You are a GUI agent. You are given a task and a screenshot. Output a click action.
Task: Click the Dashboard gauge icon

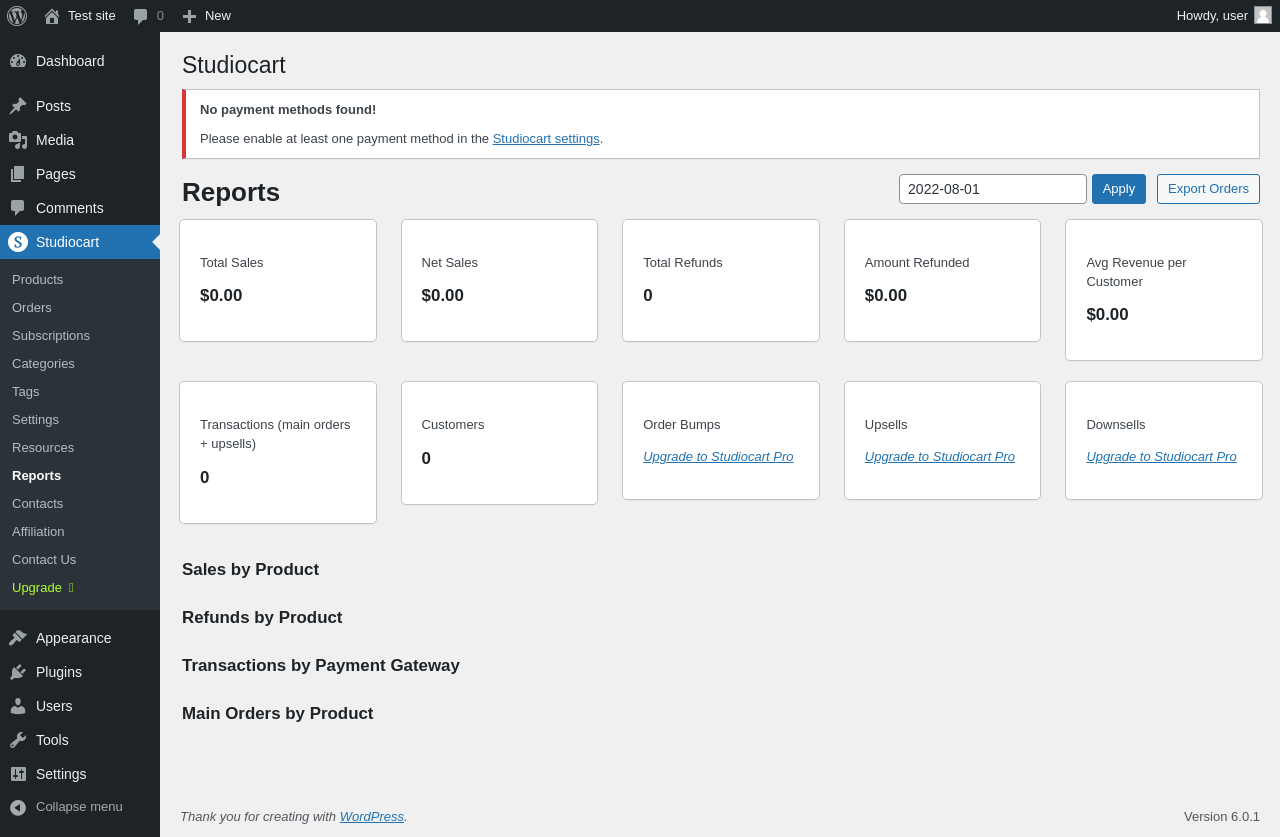(18, 61)
